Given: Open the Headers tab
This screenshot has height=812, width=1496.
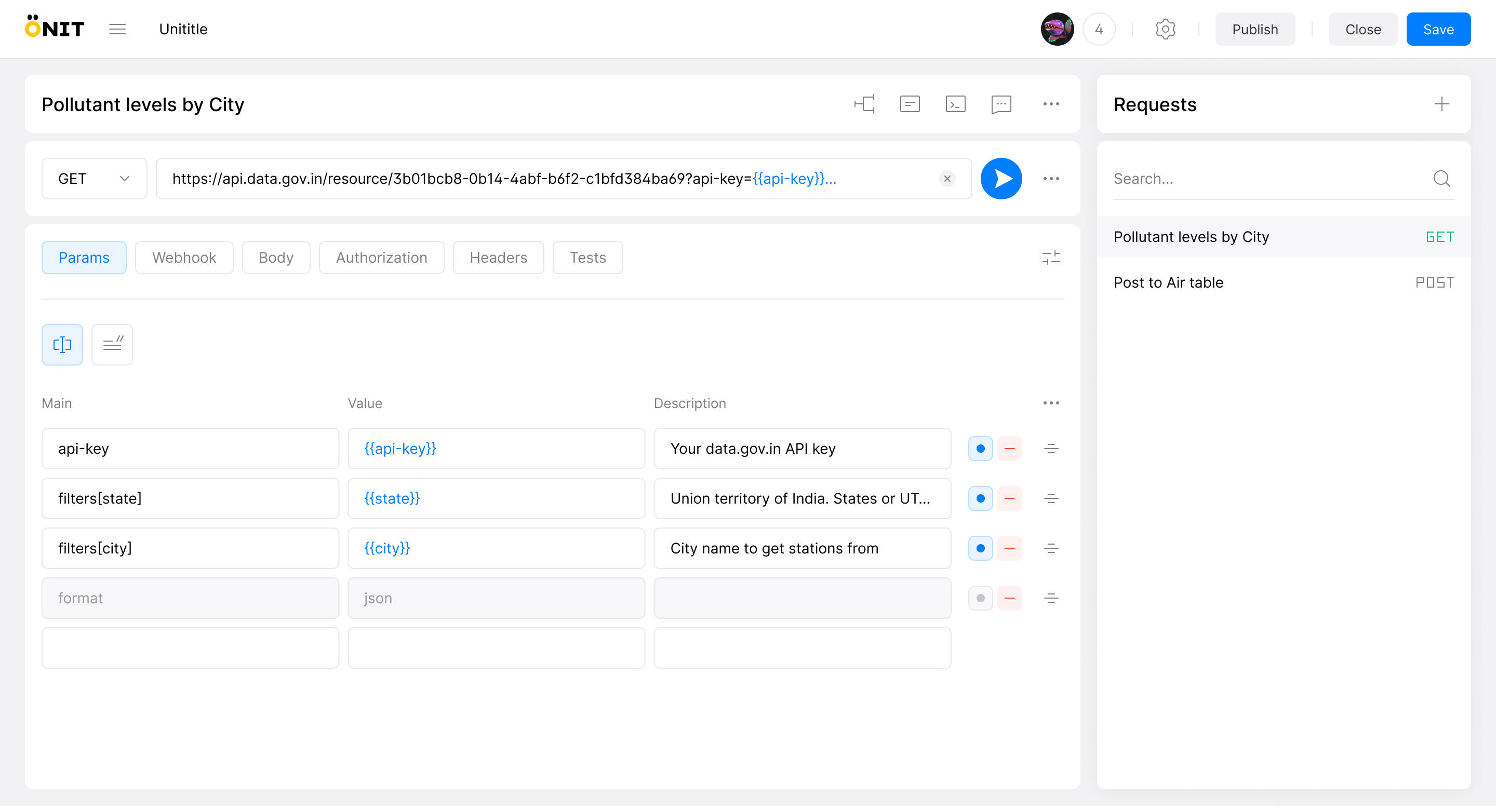Looking at the screenshot, I should click(x=498, y=258).
